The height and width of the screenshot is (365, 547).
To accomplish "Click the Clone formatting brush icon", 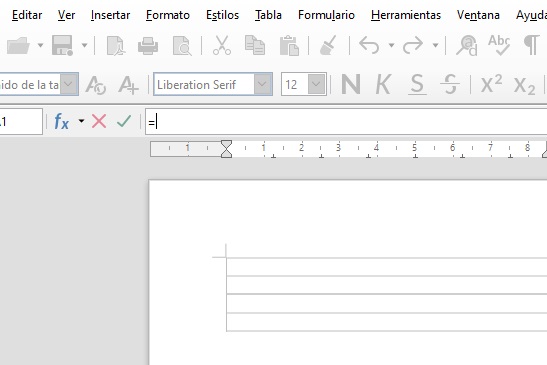I will point(328,45).
